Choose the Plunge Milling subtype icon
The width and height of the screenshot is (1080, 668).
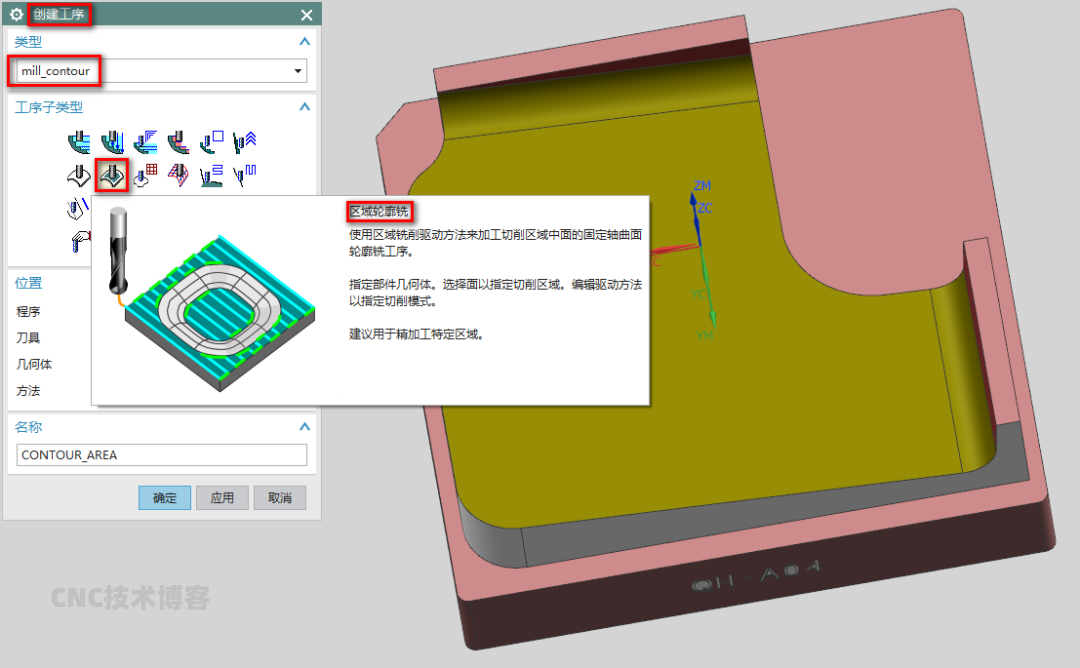pyautogui.click(x=112, y=143)
